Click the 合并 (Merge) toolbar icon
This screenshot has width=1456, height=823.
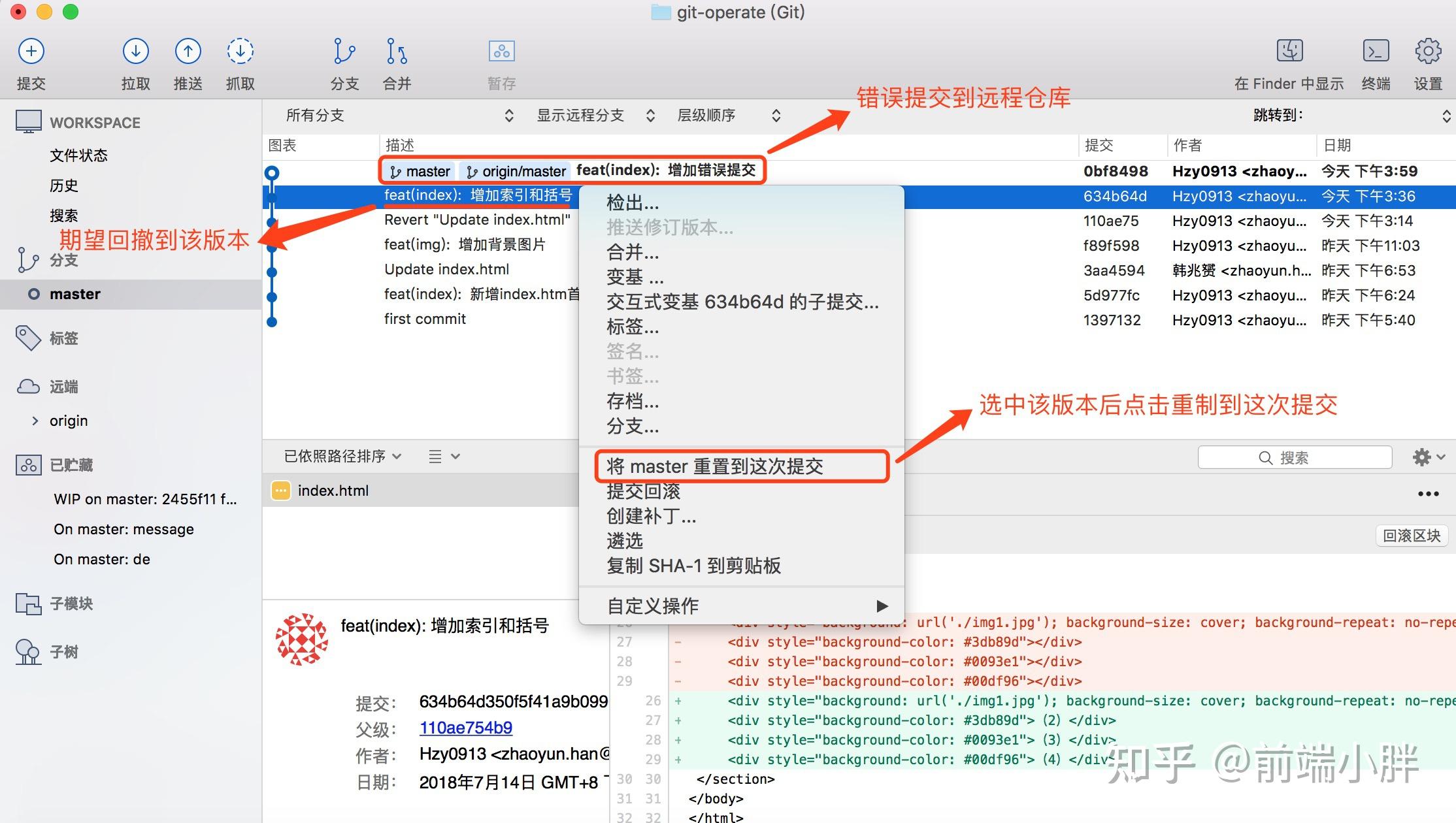click(396, 62)
